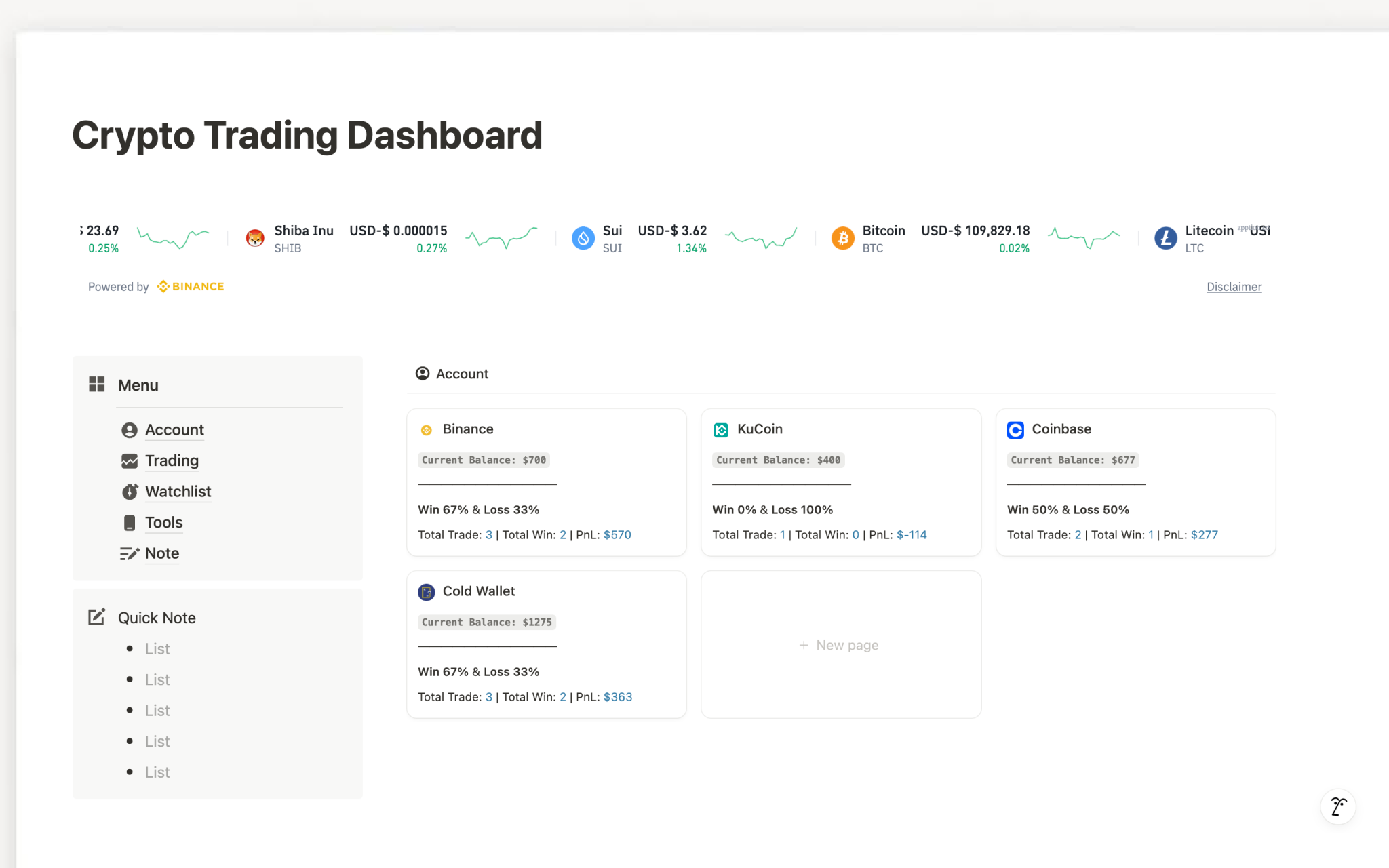Click the Account section header icon

click(x=423, y=374)
